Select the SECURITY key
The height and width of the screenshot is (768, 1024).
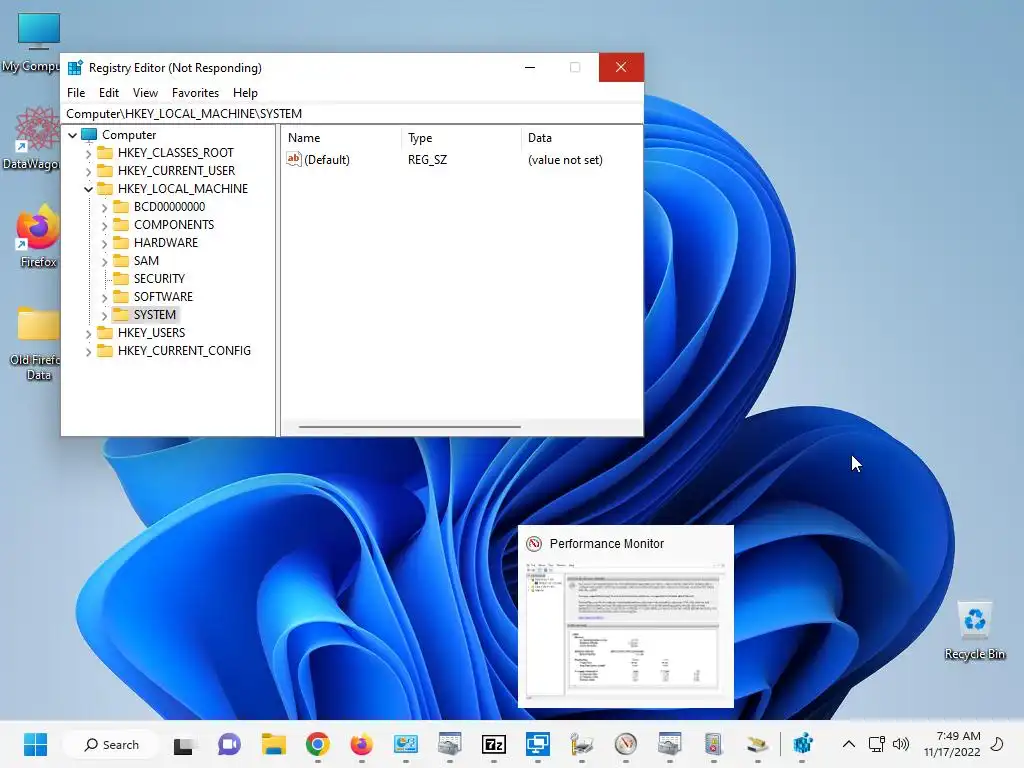click(159, 278)
